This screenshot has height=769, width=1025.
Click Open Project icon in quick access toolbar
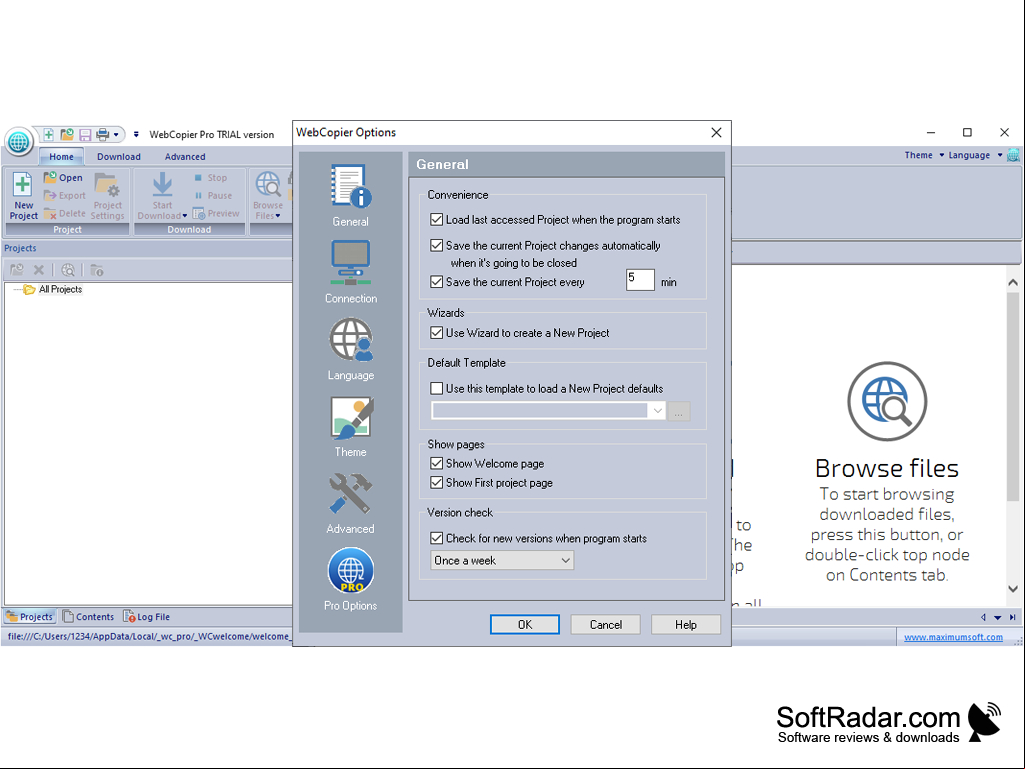pyautogui.click(x=67, y=135)
